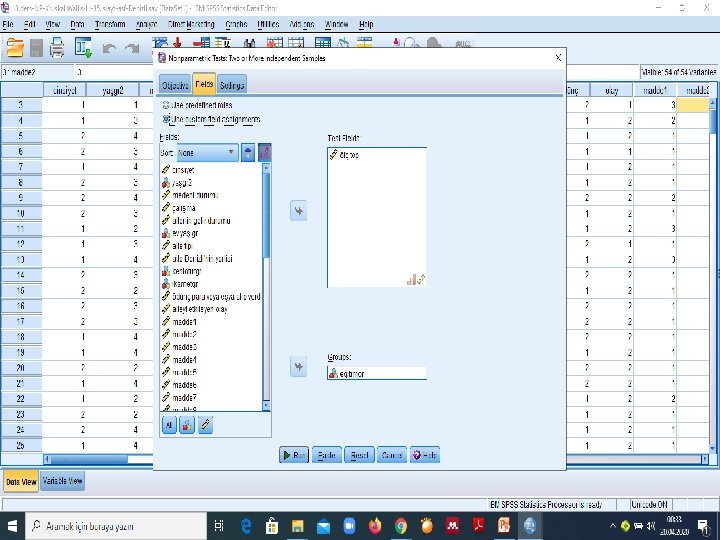The height and width of the screenshot is (540, 720).
Task: Select row 12 header in data grid
Action: coord(21,244)
